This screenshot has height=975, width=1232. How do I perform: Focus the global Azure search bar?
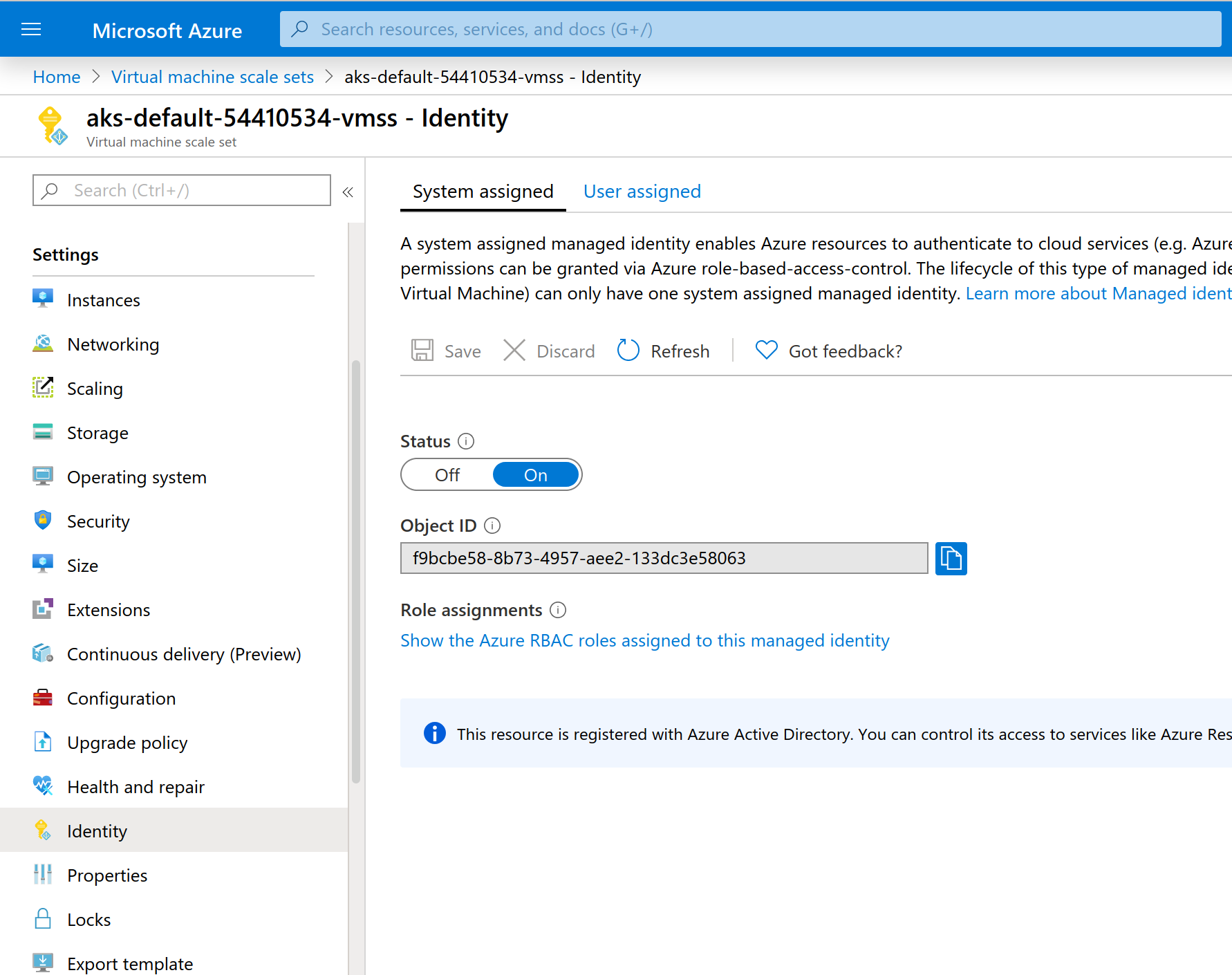tap(750, 29)
